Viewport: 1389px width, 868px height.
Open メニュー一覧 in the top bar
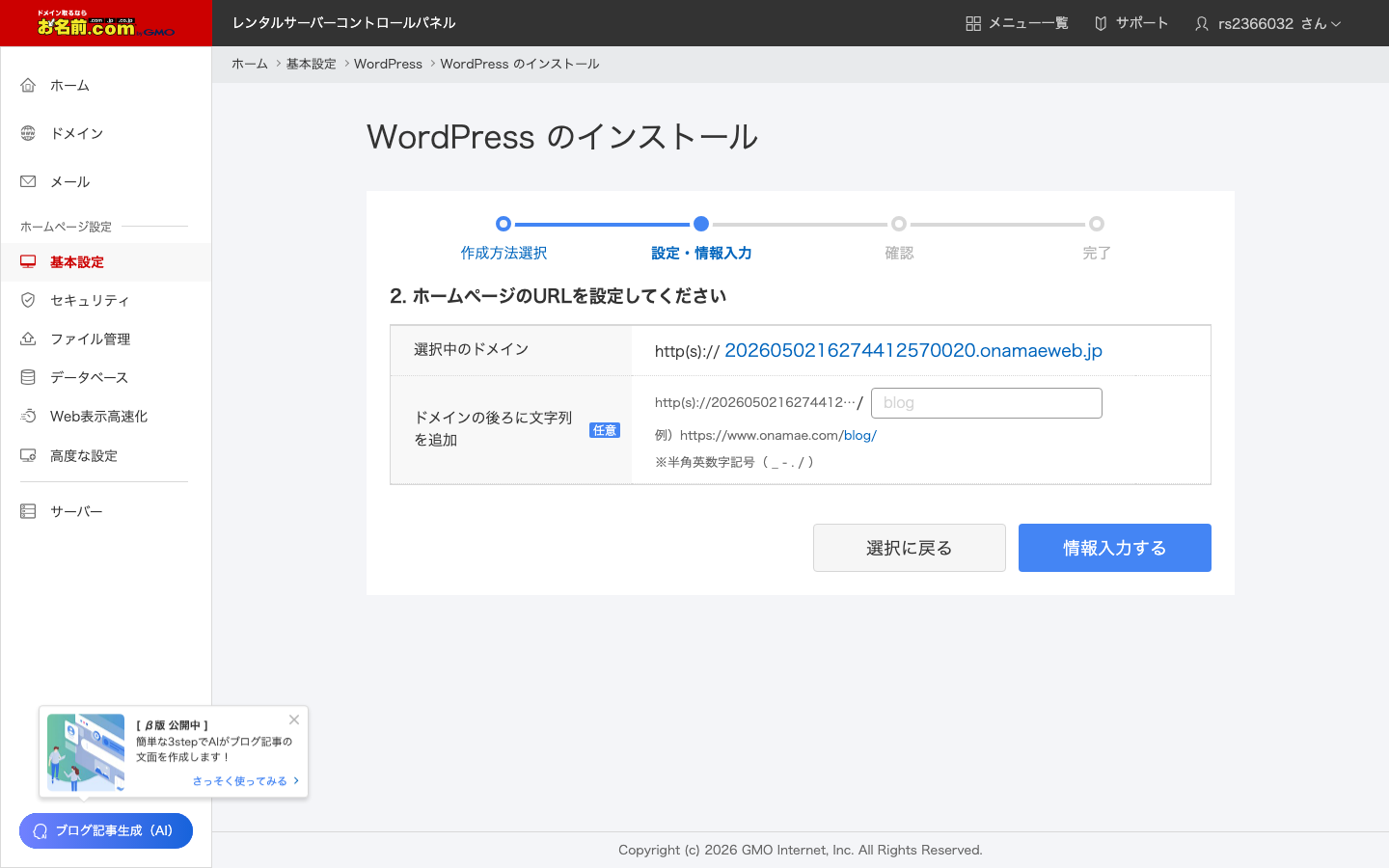1028,23
